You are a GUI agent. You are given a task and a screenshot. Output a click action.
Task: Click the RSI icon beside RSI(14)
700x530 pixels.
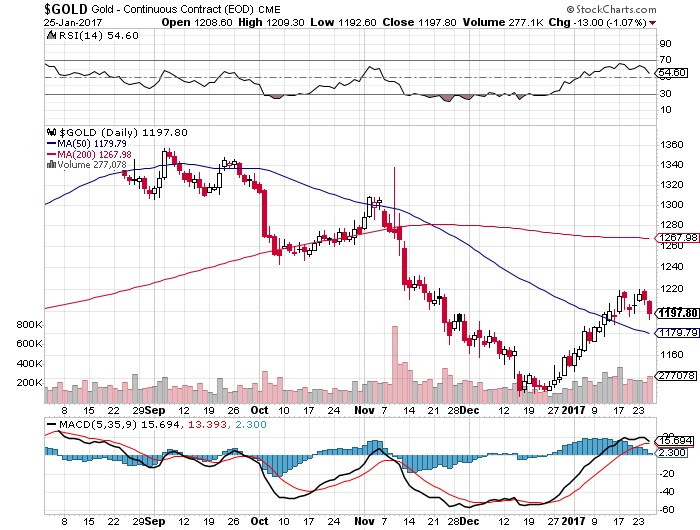(52, 35)
